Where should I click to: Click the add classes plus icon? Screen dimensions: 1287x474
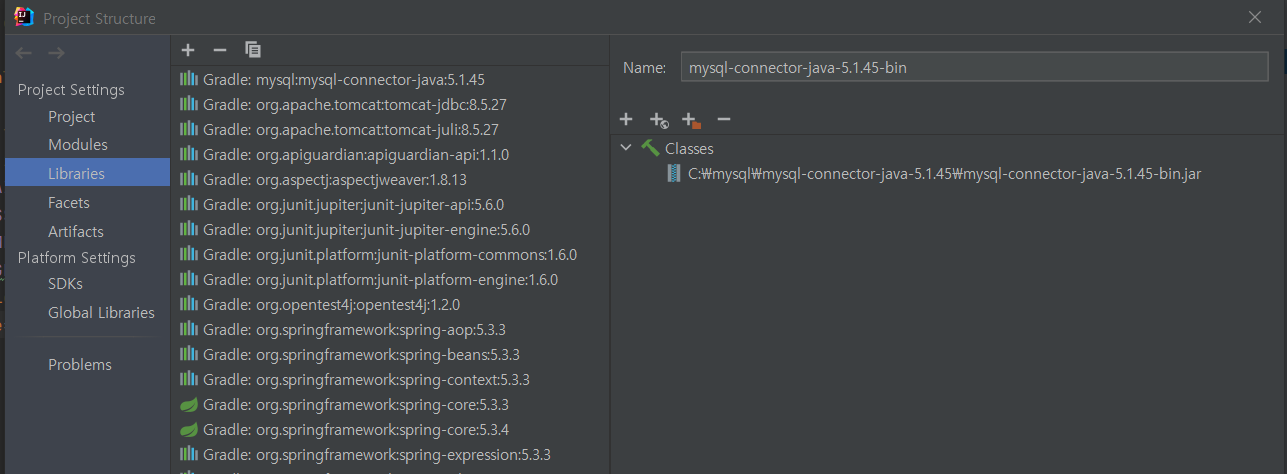point(626,119)
